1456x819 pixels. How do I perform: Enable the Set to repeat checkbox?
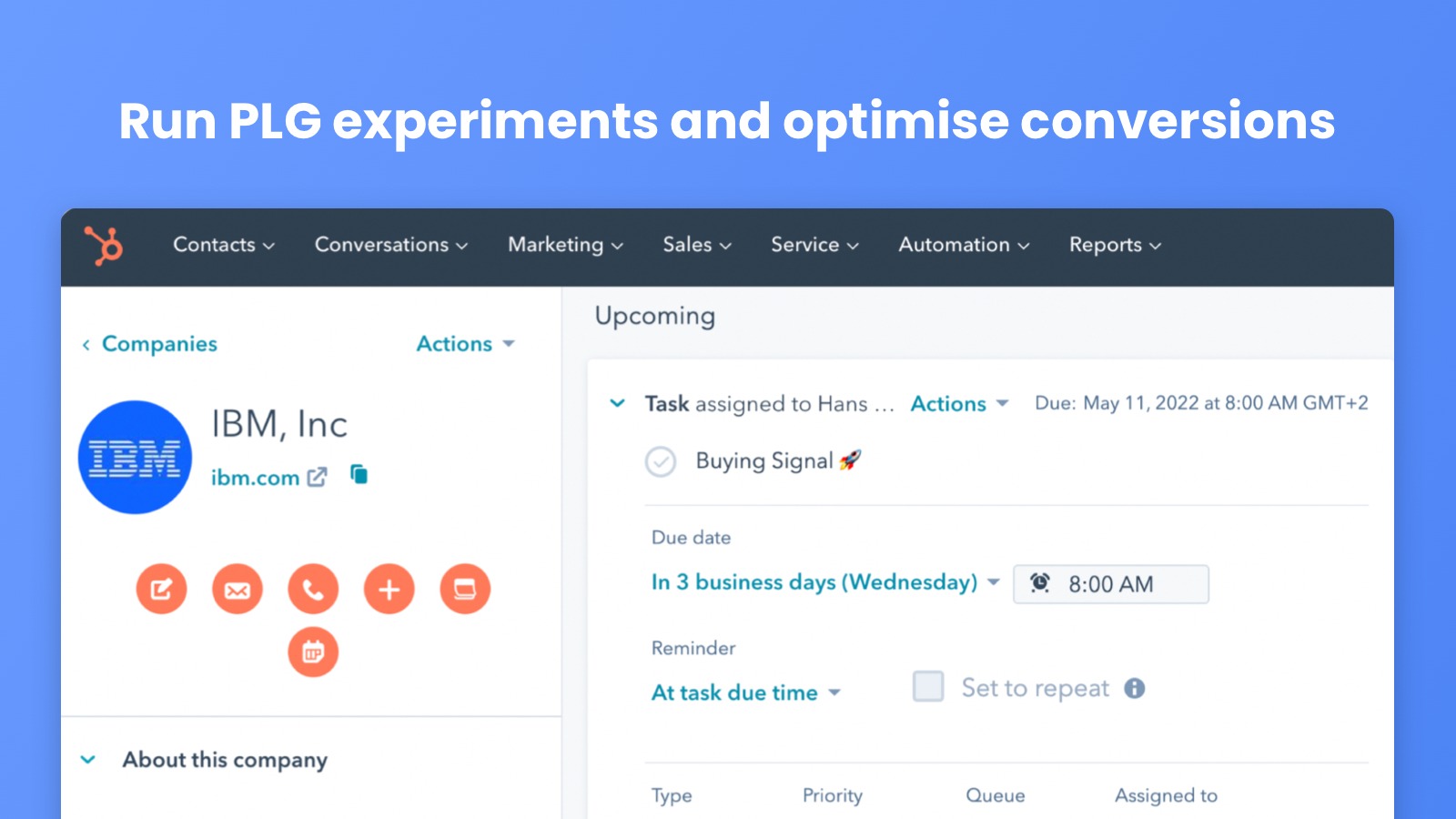click(x=927, y=688)
